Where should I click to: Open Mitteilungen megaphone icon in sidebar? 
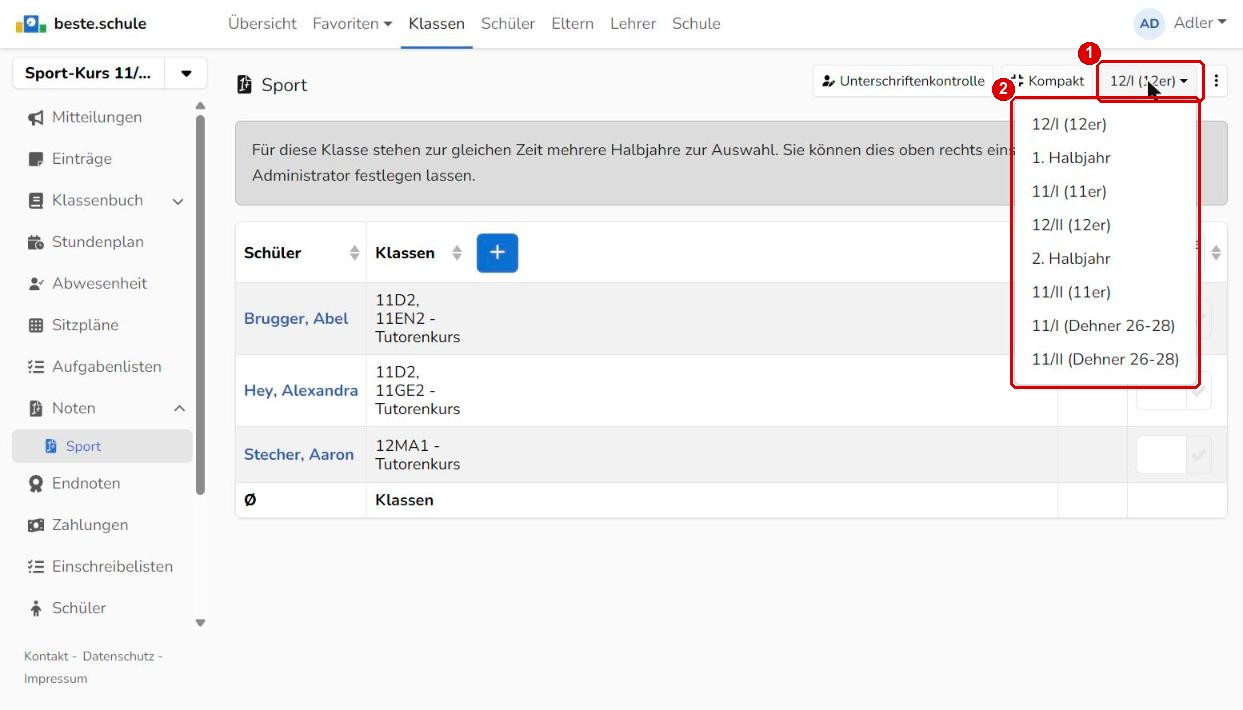tap(36, 118)
